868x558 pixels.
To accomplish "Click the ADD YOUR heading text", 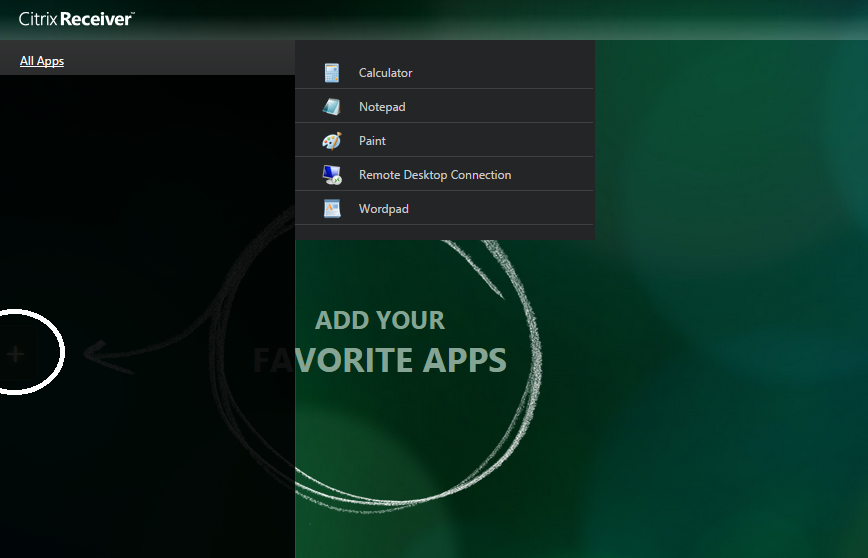I will tap(380, 321).
